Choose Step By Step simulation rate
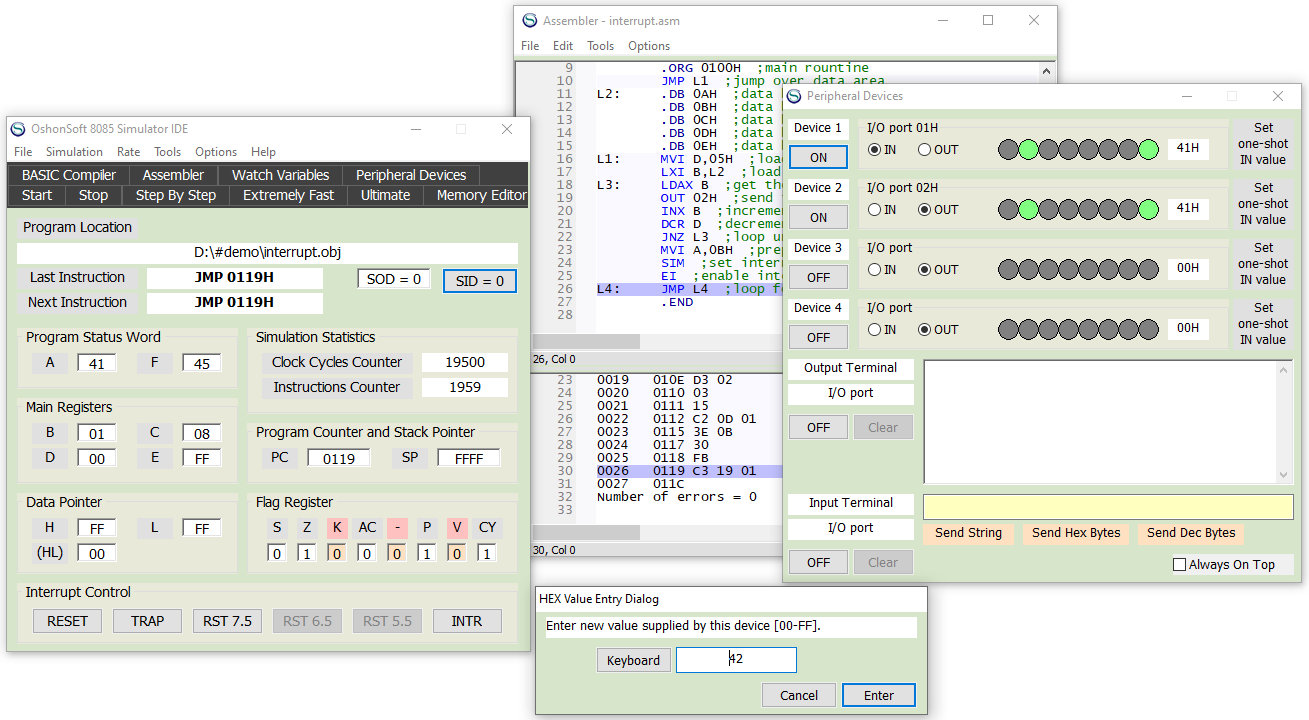 (x=176, y=195)
